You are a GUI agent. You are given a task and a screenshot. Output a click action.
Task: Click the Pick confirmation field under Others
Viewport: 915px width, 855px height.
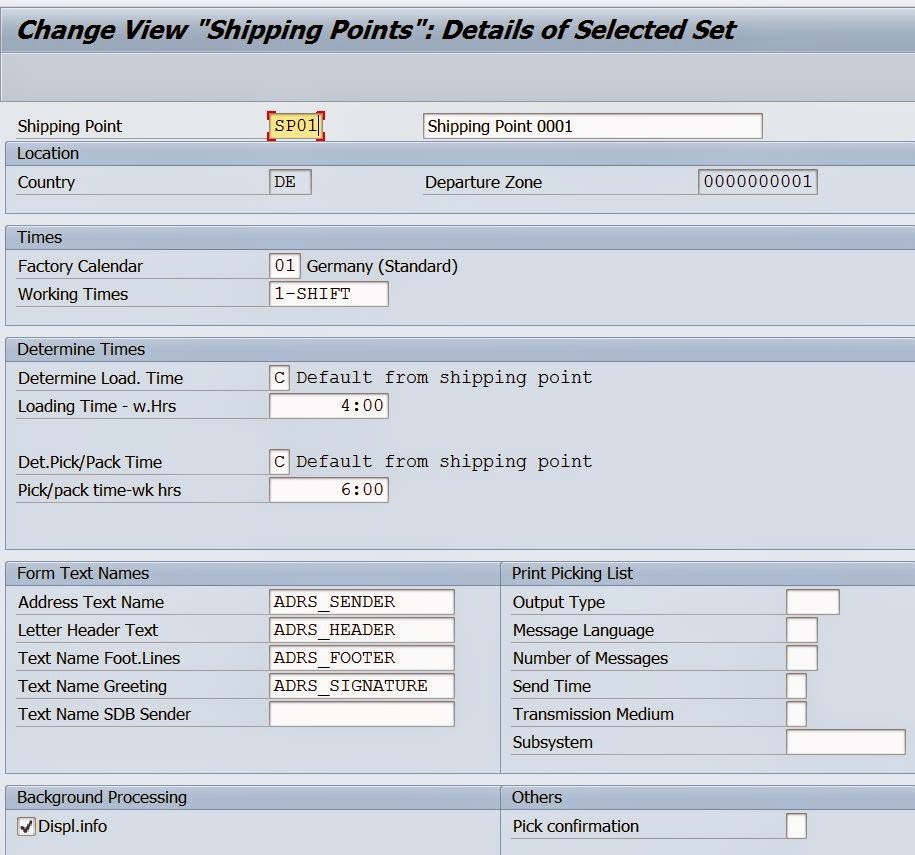point(795,826)
